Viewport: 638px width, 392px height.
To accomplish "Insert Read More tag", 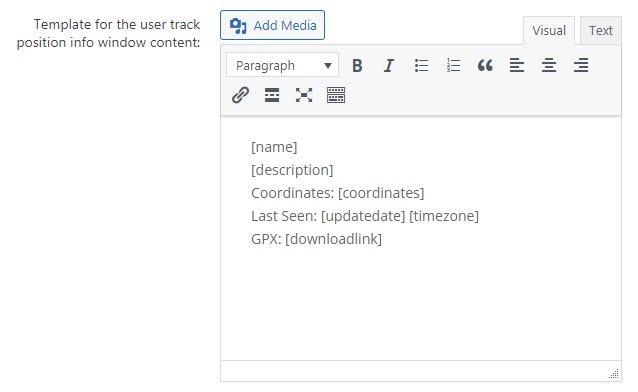I will click(272, 95).
